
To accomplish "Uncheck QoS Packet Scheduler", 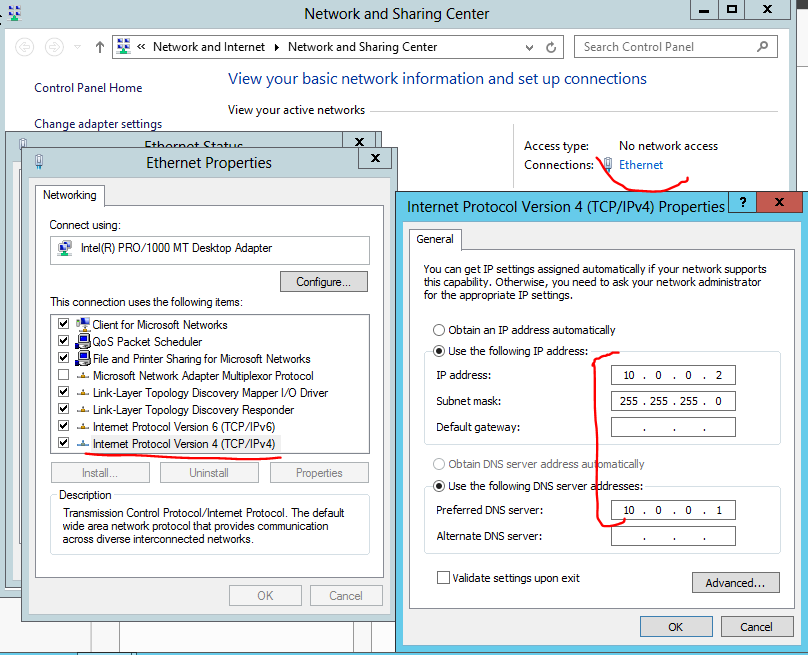I will (x=63, y=341).
